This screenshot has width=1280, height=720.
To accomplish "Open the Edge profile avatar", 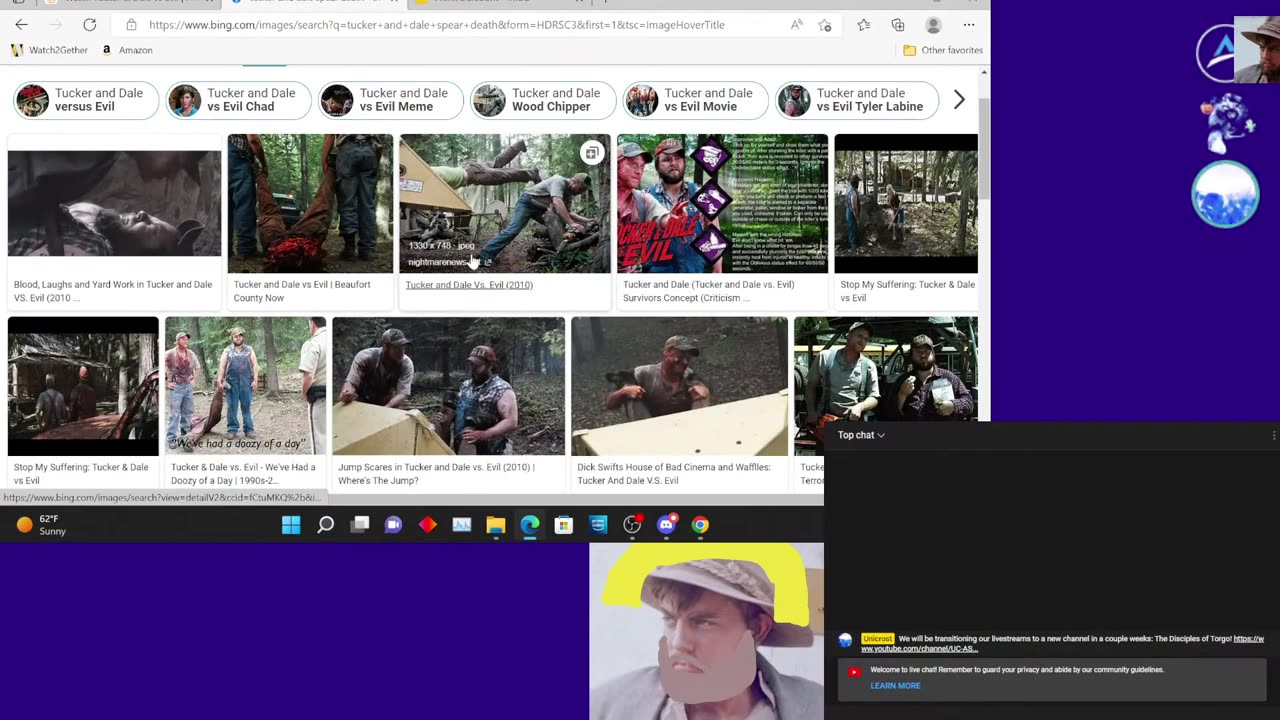I will [933, 25].
